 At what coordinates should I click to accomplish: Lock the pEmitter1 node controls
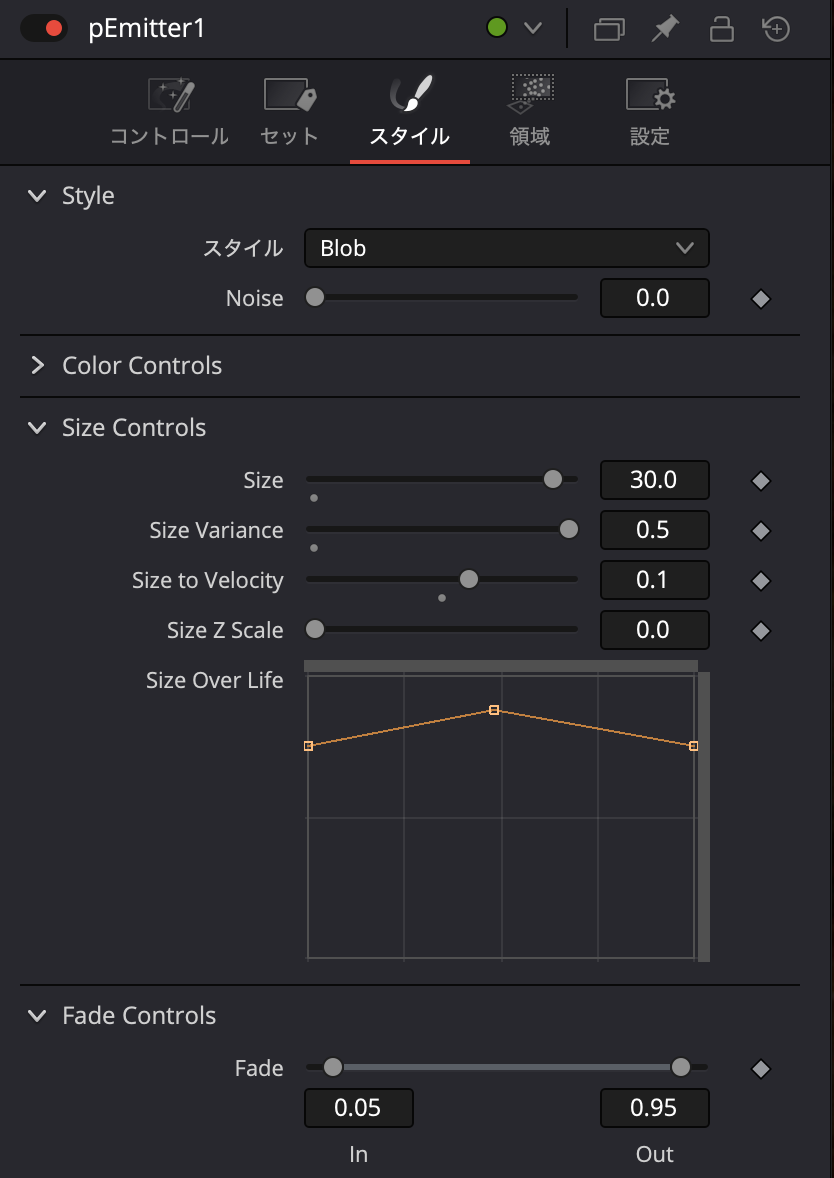(721, 29)
